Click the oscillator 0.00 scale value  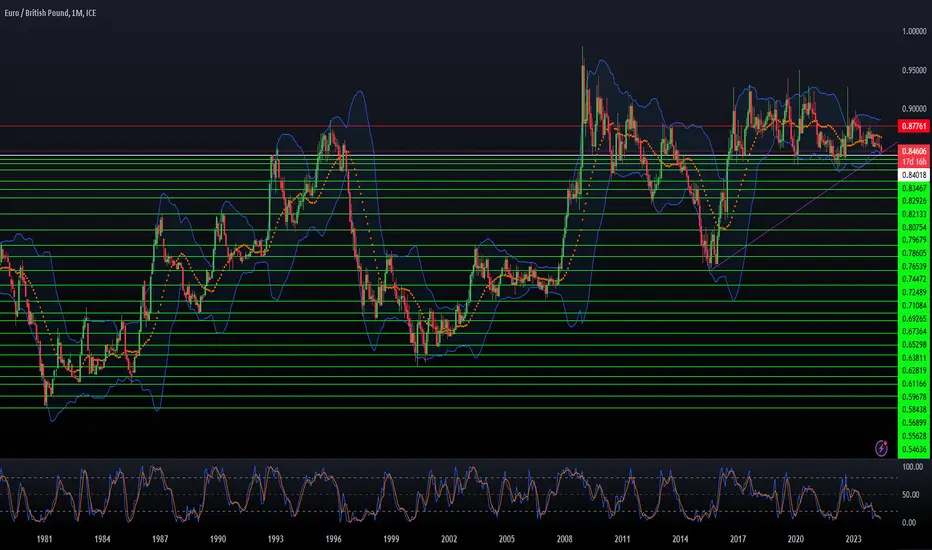909,523
